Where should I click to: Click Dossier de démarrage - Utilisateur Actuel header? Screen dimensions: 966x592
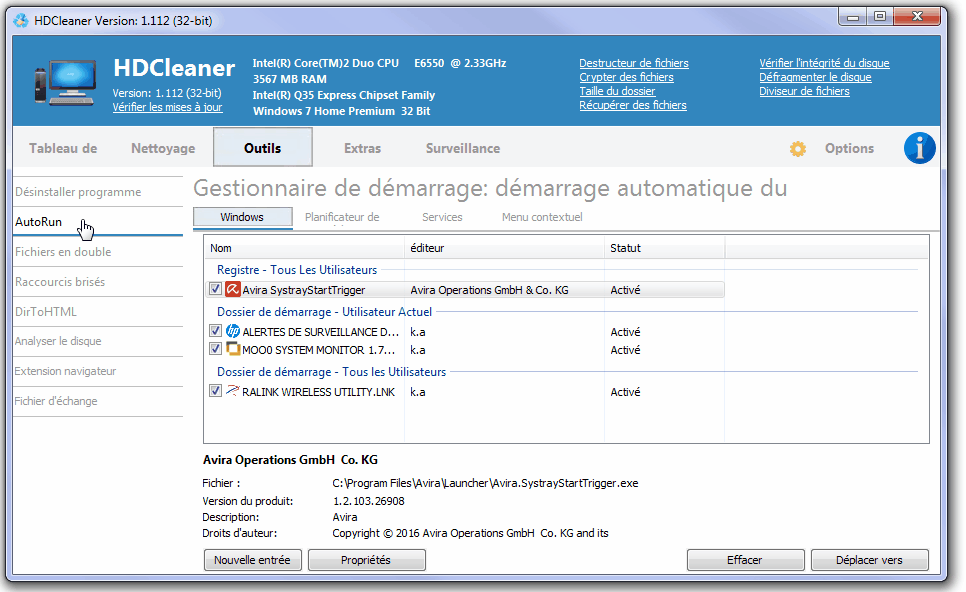(325, 312)
